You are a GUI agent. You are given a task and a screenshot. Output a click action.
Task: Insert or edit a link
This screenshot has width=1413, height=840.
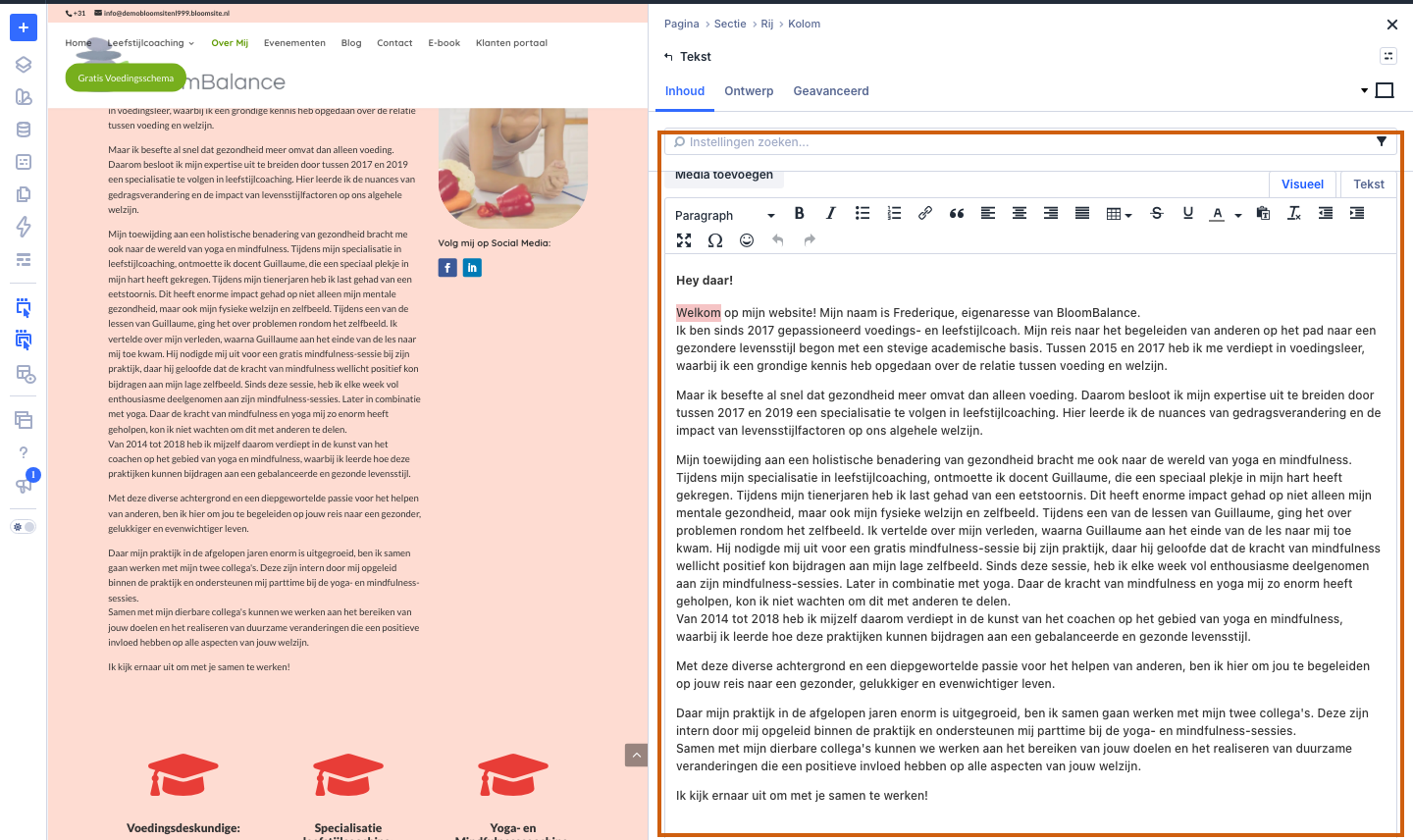coord(925,213)
